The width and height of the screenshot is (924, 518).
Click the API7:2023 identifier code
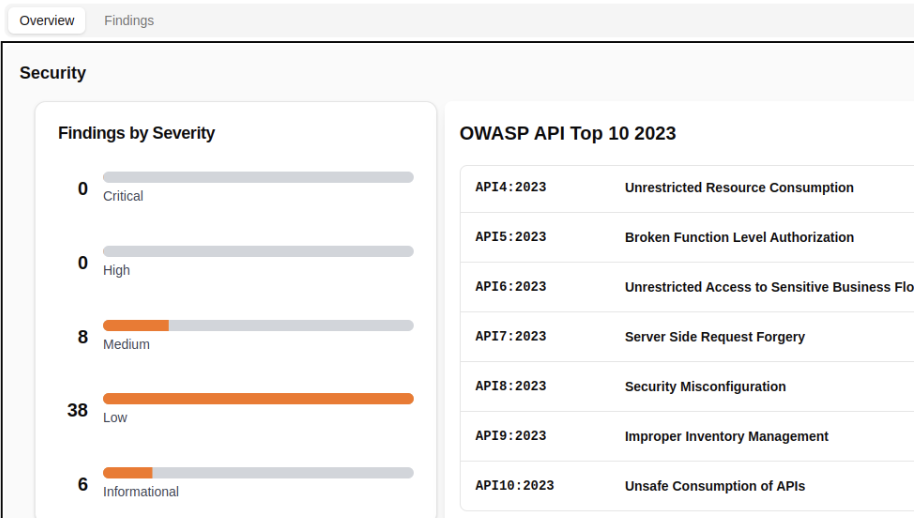pos(510,337)
